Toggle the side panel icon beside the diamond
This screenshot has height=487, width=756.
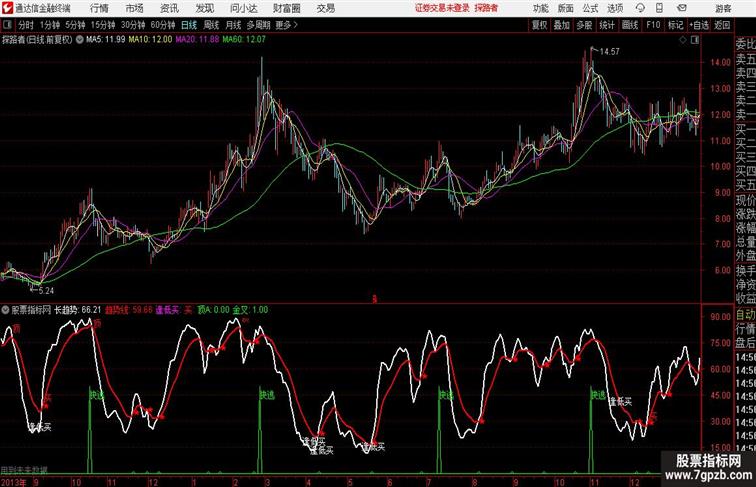pos(695,41)
